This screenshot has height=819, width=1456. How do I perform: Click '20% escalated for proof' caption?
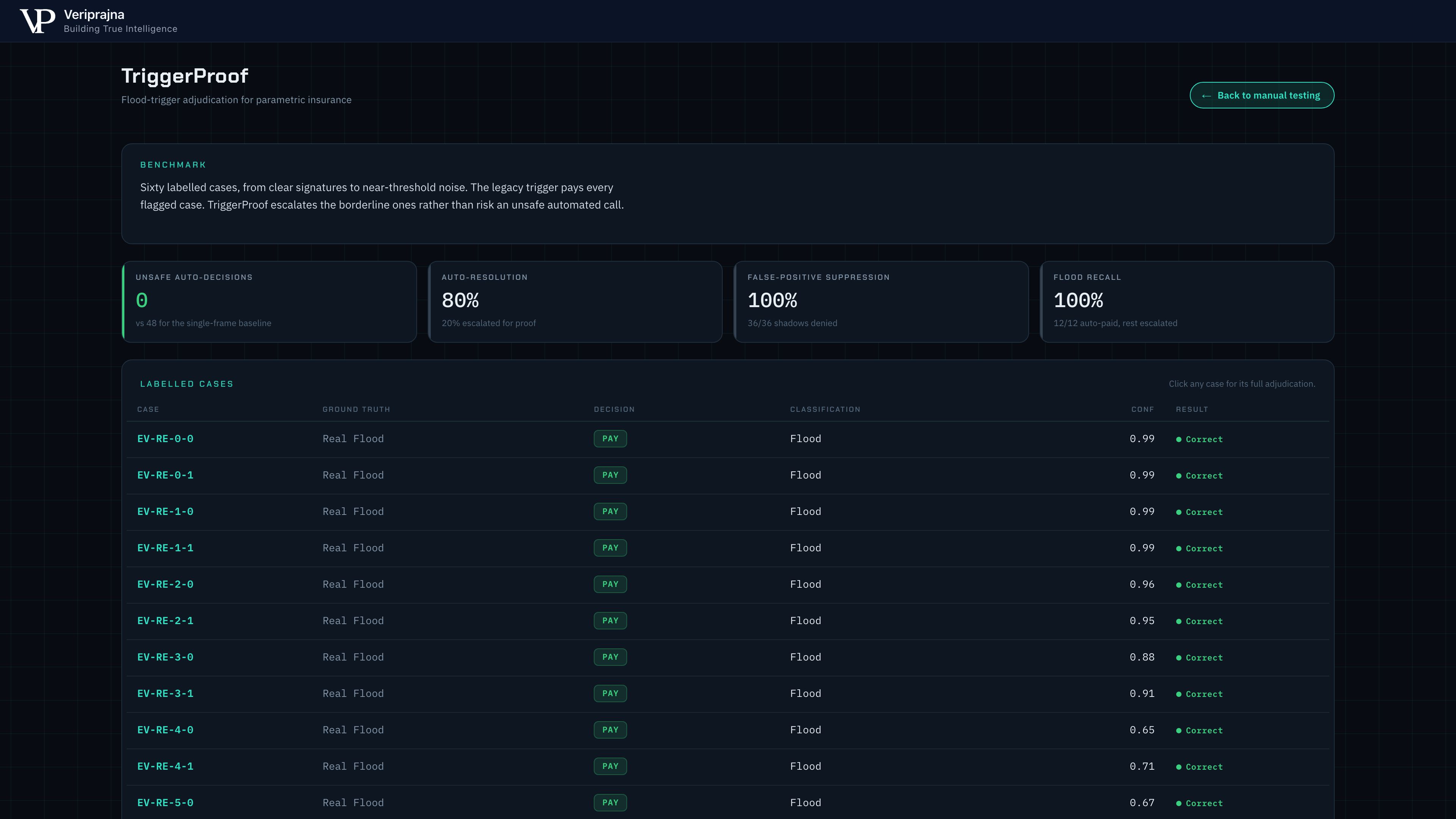(488, 323)
